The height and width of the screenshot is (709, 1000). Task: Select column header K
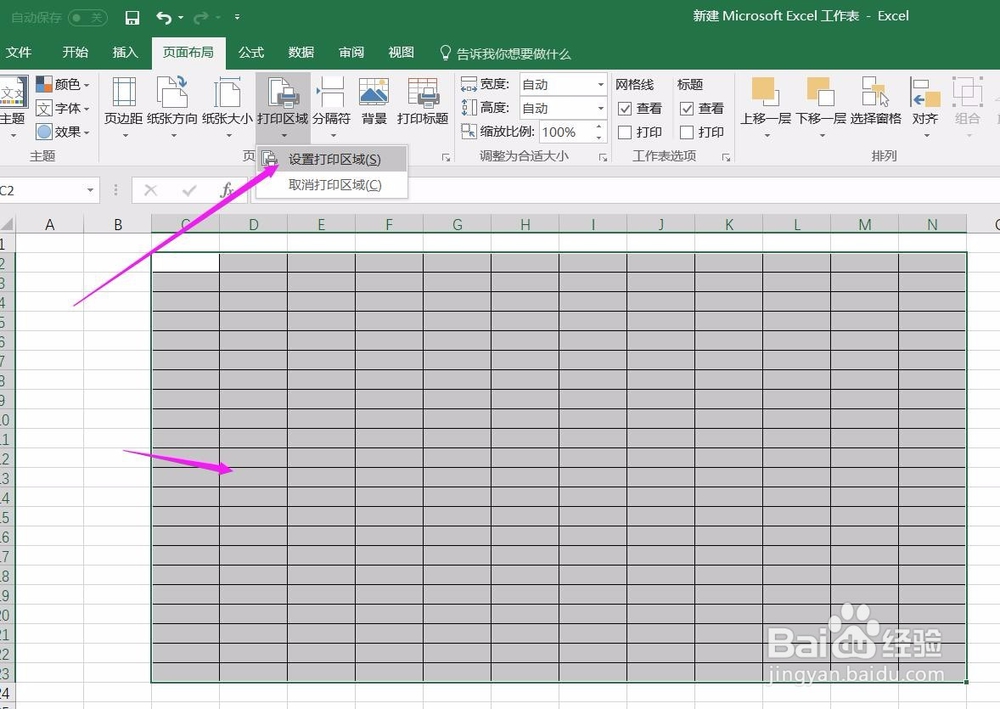coord(728,224)
